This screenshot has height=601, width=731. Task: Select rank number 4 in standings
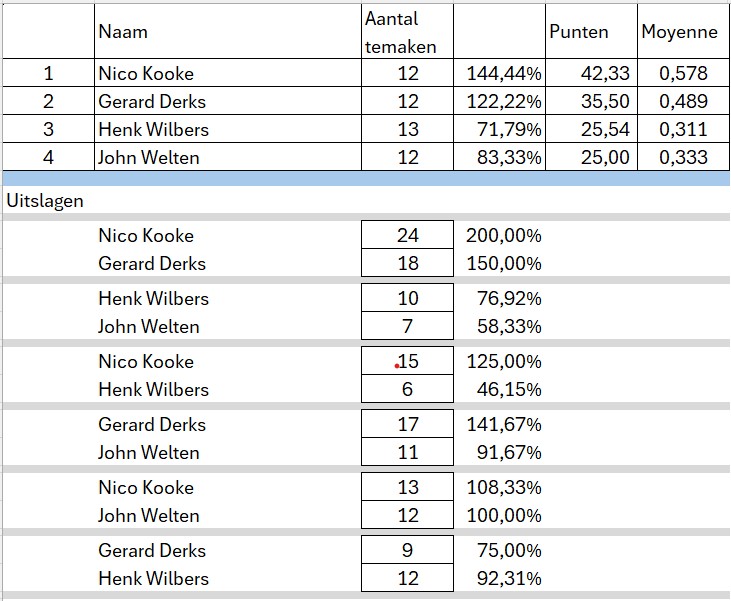point(47,157)
